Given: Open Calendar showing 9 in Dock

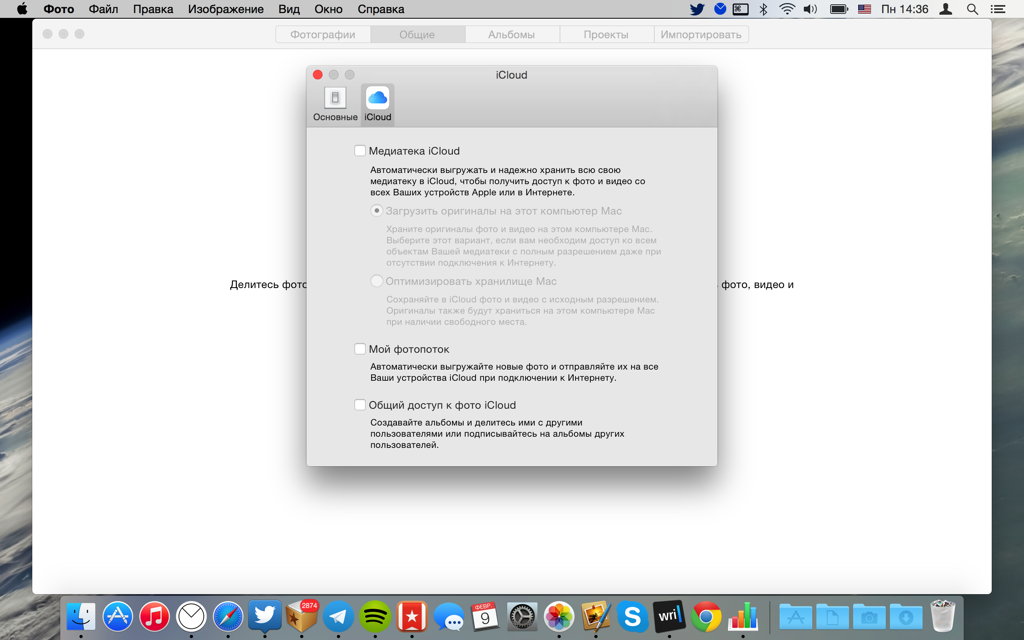Looking at the screenshot, I should [x=485, y=616].
